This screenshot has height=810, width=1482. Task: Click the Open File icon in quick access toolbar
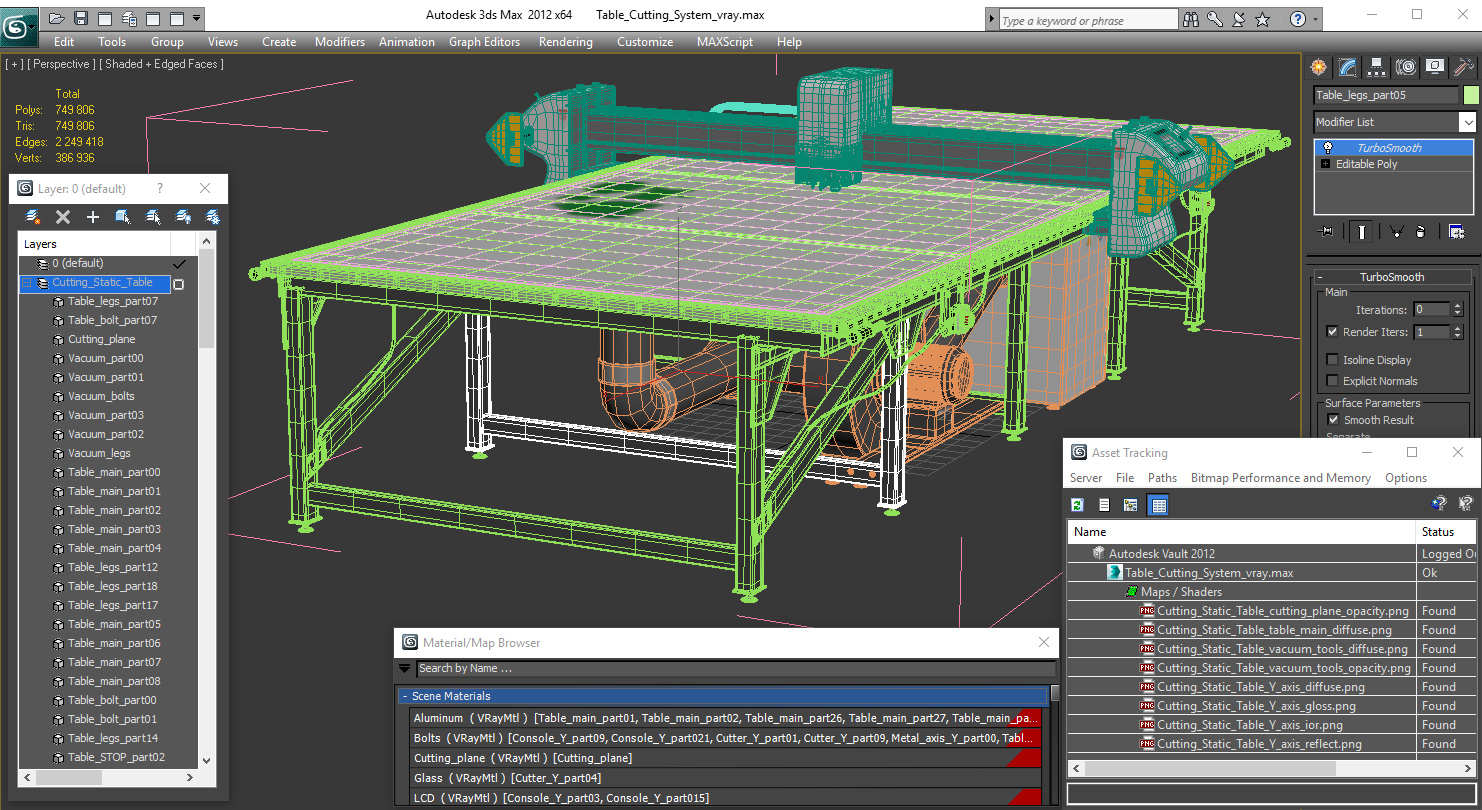(57, 18)
